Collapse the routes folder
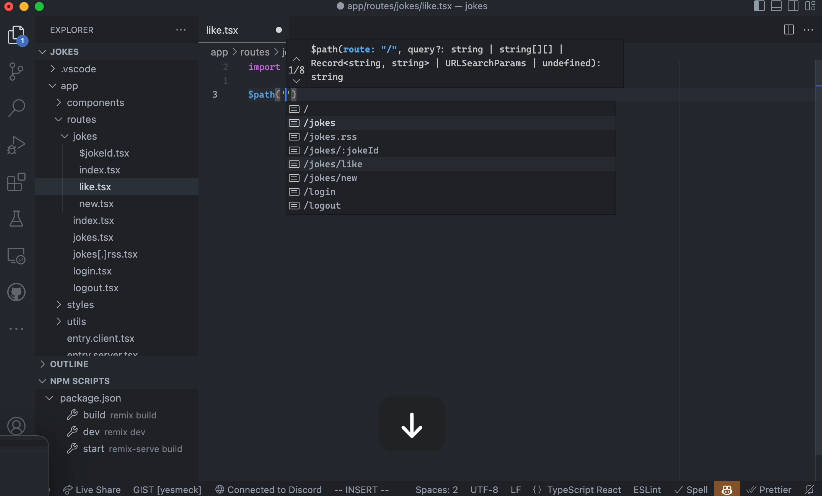Screen dimensions: 822x496 coord(81,120)
